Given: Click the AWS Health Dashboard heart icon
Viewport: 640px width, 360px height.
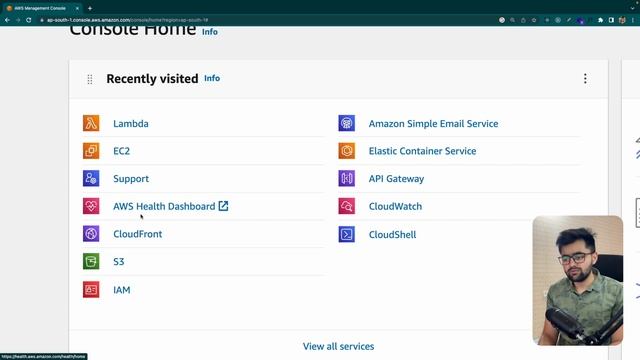Looking at the screenshot, I should pyautogui.click(x=91, y=206).
